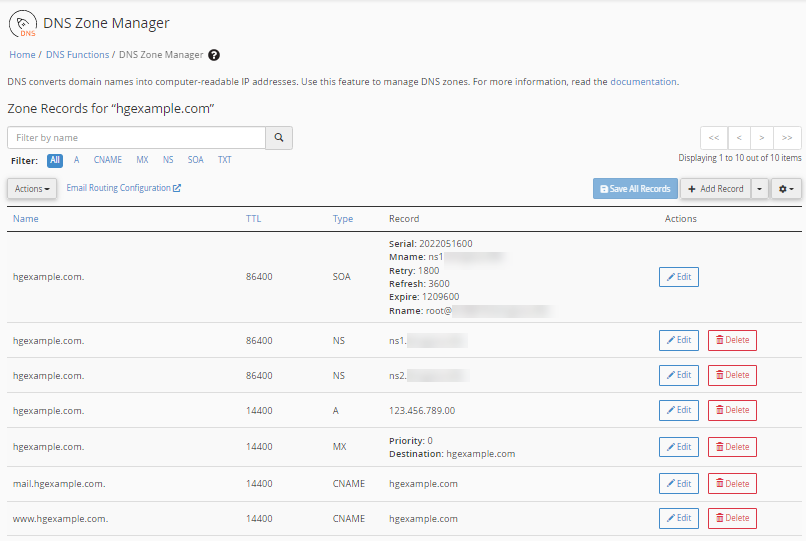The width and height of the screenshot is (806, 541).
Task: Click the Filter by name field
Action: [x=136, y=138]
